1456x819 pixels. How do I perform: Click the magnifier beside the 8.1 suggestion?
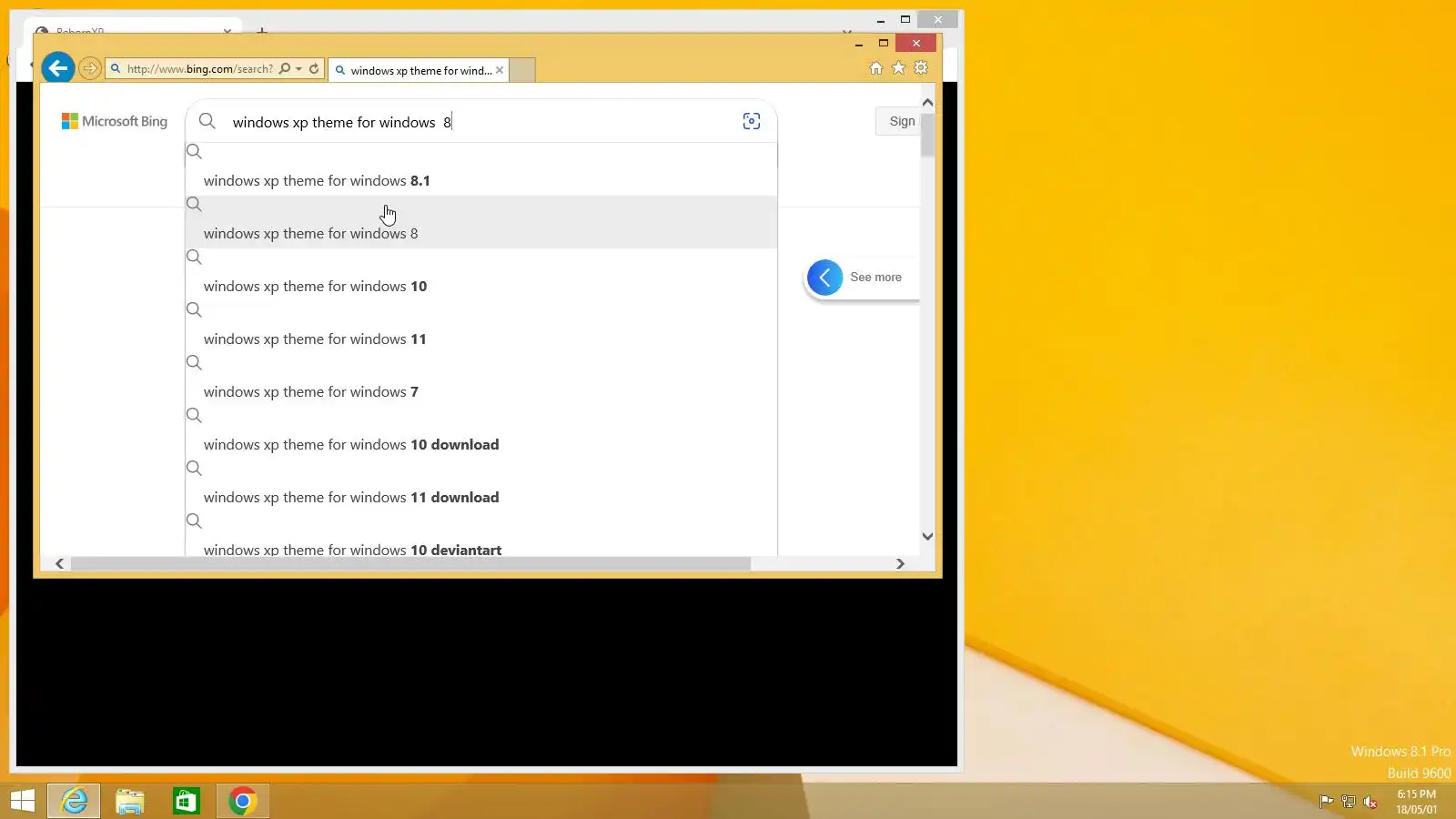(x=194, y=152)
